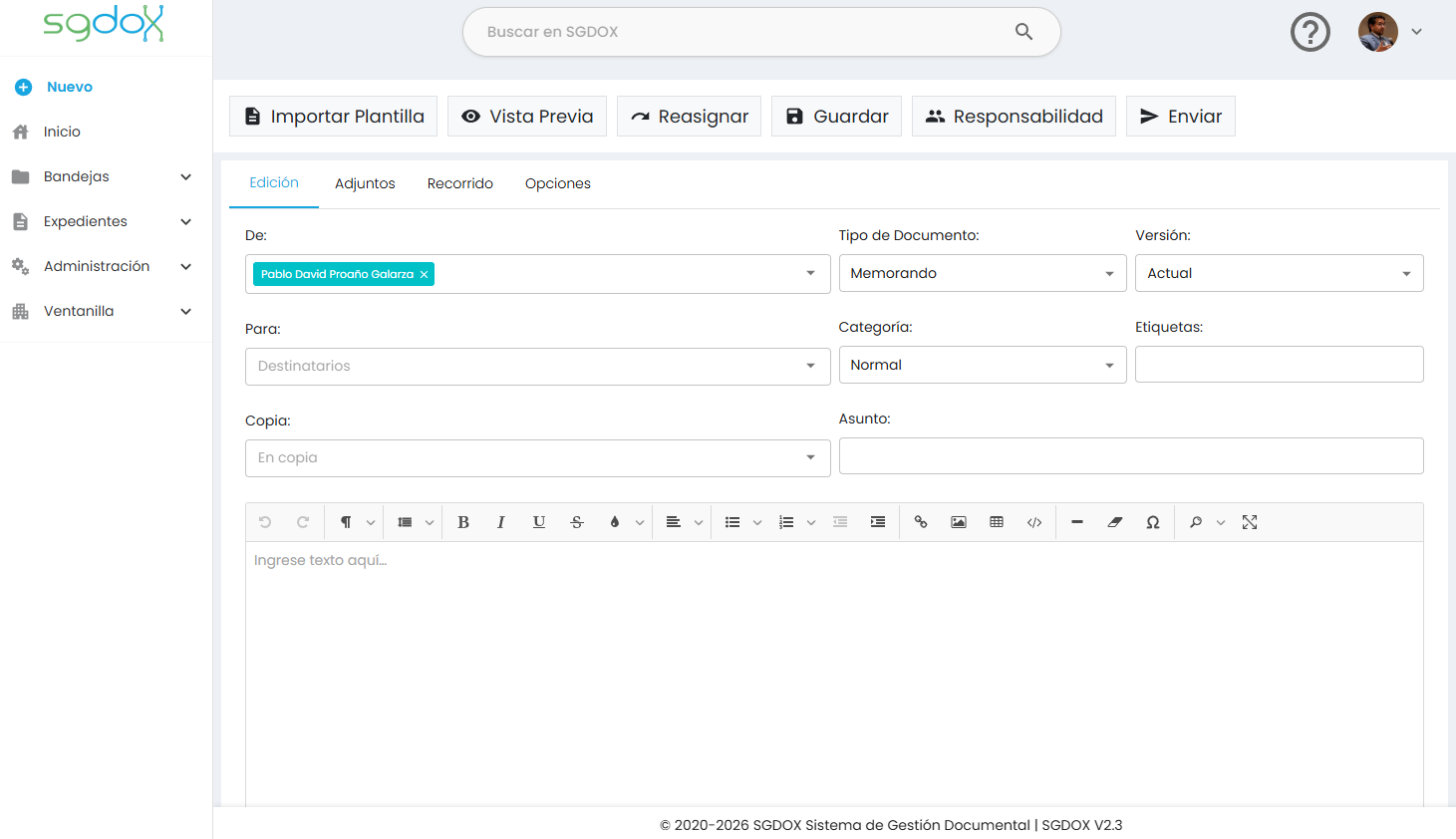Click the editor text area
The image size is (1456, 839).
tap(834, 674)
